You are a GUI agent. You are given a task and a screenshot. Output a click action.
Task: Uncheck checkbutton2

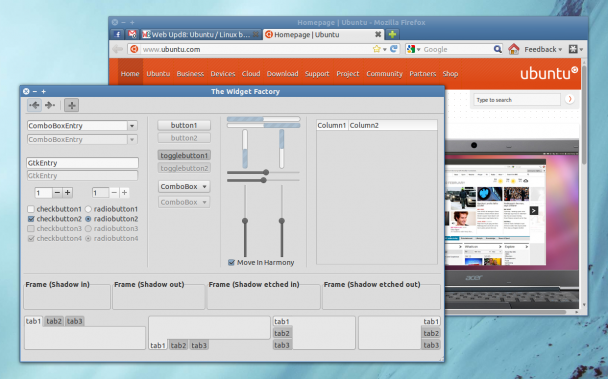31,219
